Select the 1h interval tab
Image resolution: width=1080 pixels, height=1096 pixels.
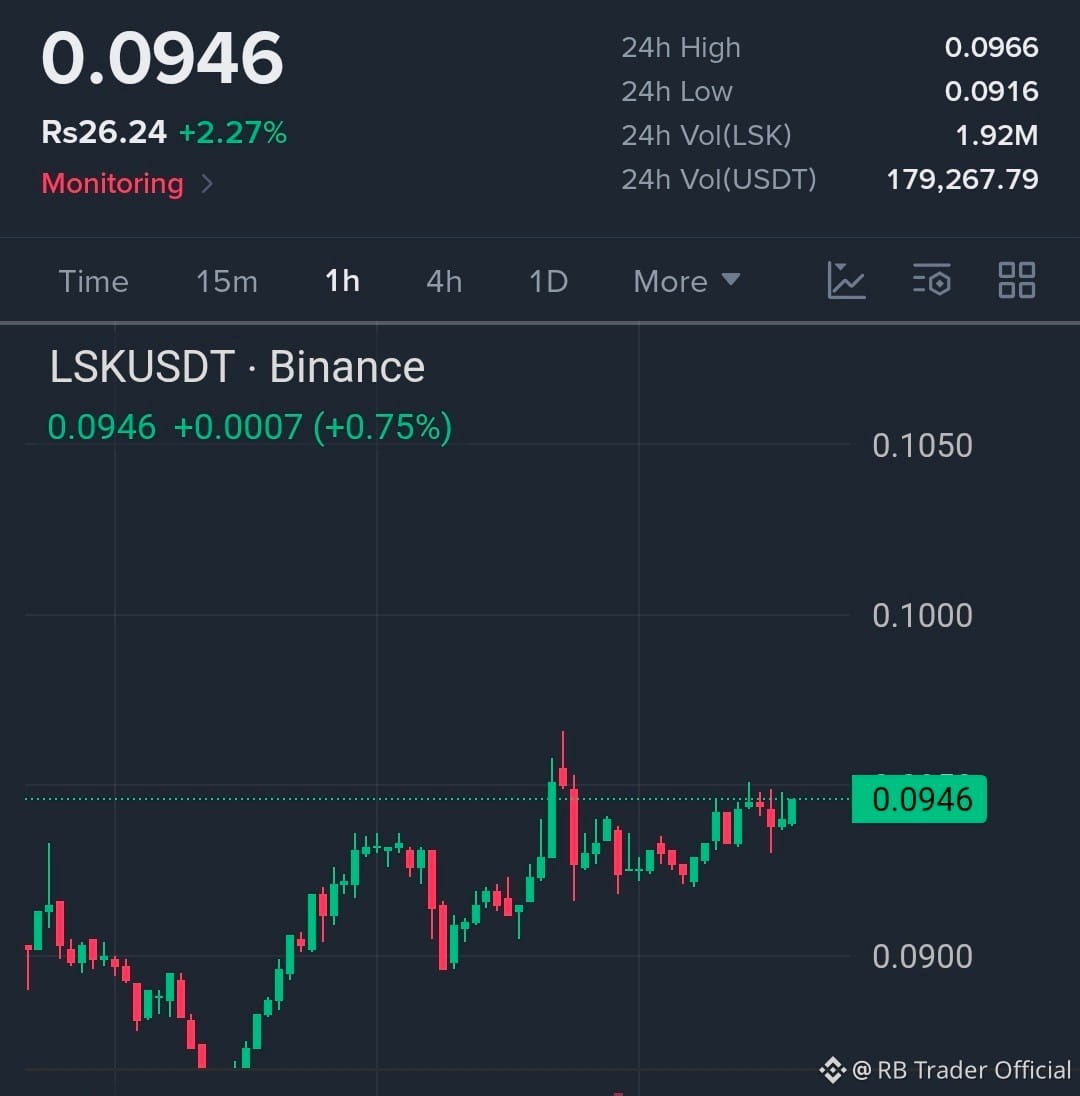tap(343, 282)
